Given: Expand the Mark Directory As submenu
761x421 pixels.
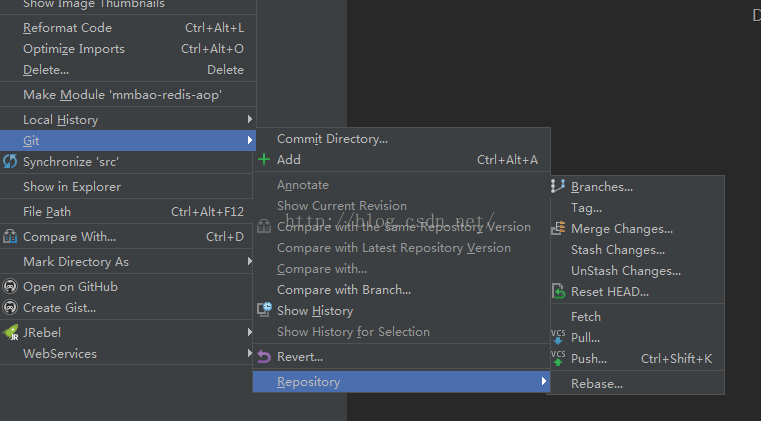Looking at the screenshot, I should (x=249, y=262).
